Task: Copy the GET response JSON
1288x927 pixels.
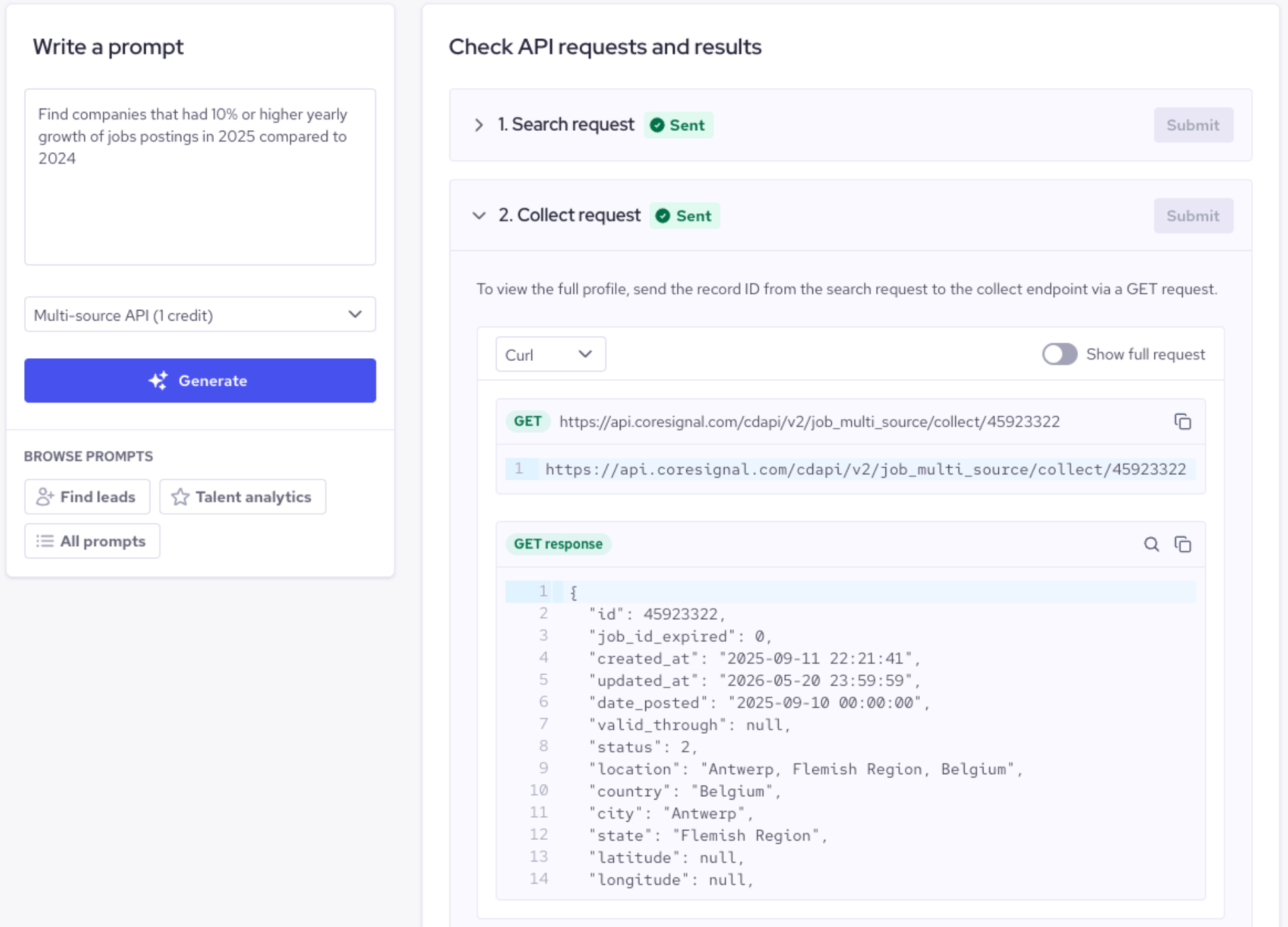Action: coord(1182,544)
